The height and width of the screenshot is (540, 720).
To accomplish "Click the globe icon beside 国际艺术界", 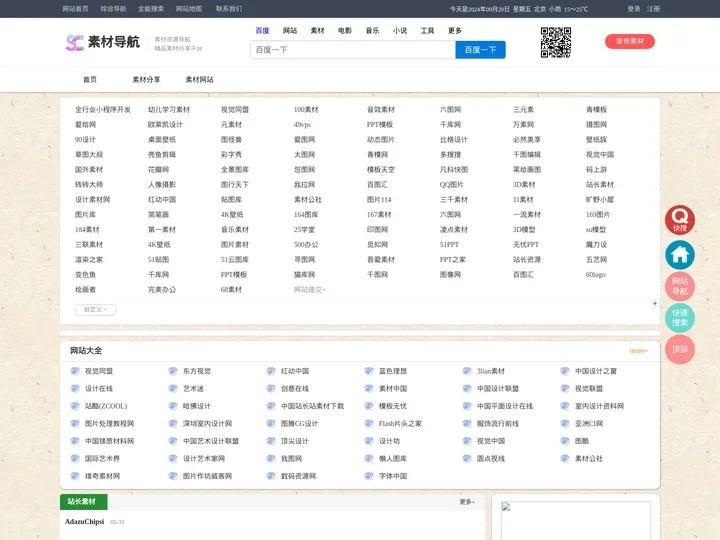I will pyautogui.click(x=75, y=458).
